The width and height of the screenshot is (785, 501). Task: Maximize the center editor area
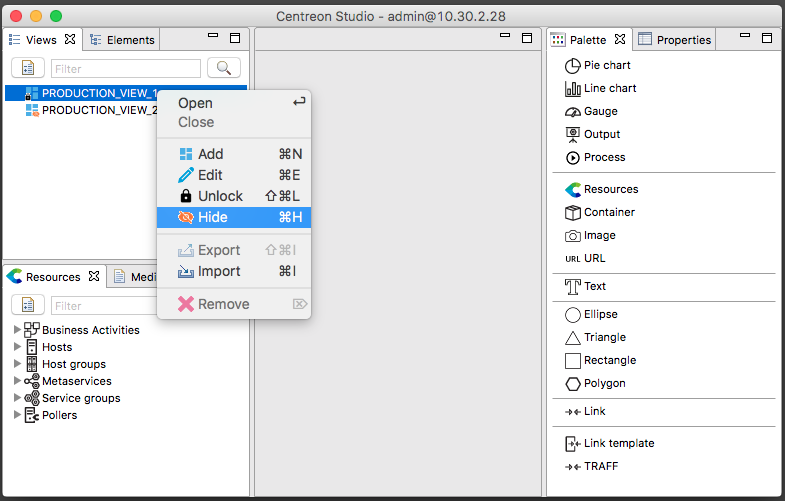527,38
